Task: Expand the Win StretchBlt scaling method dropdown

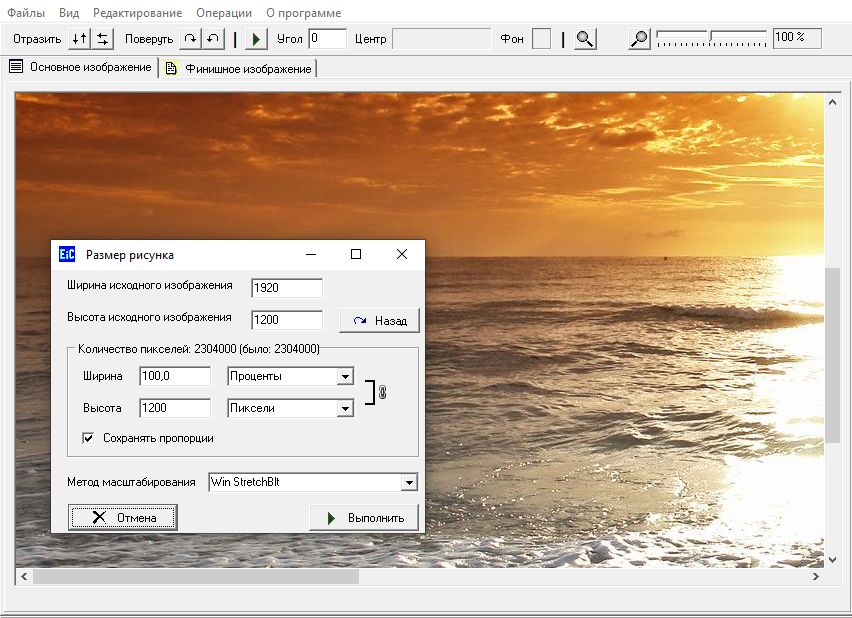Action: pos(408,482)
